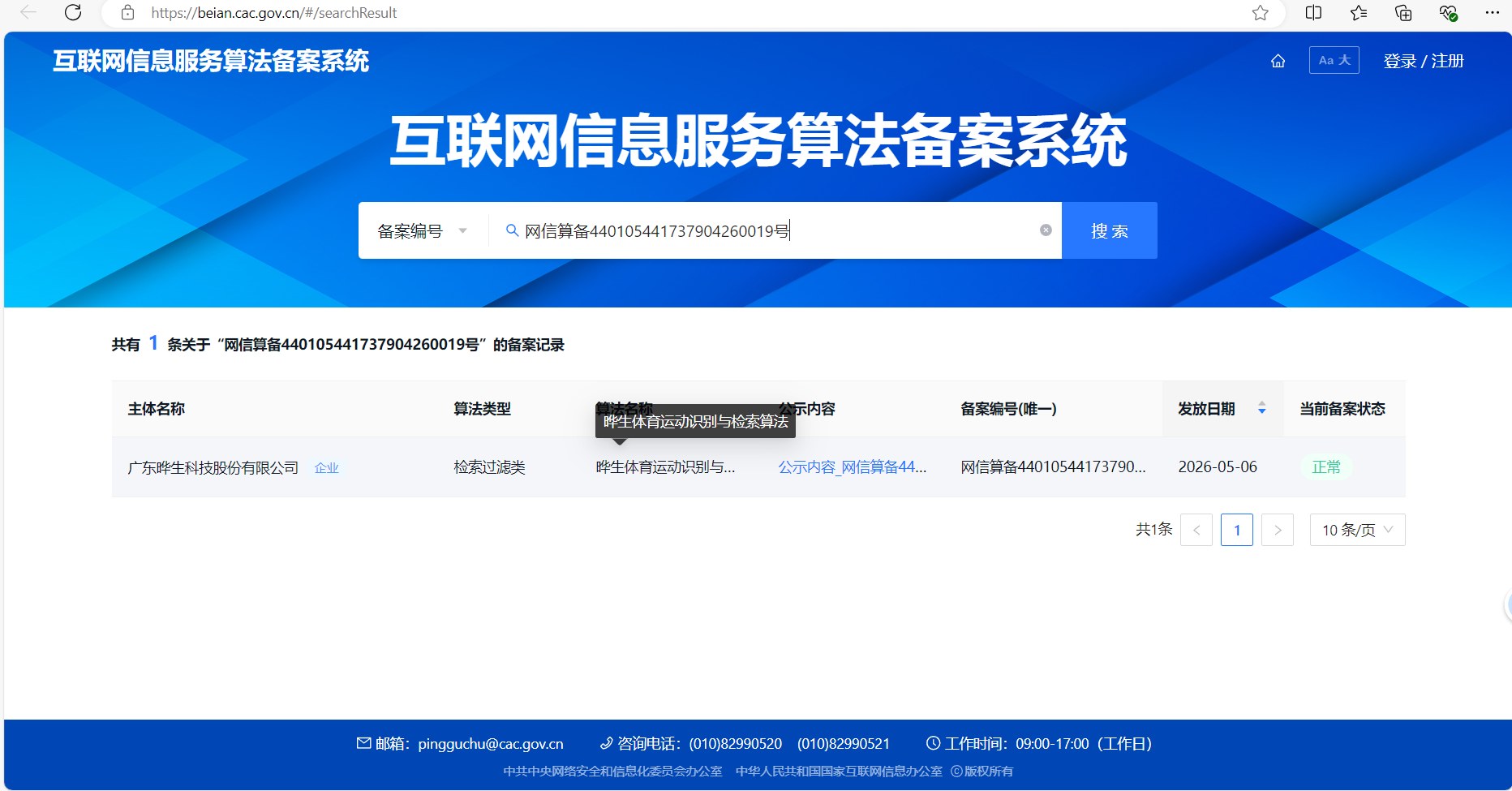1512x791 pixels.
Task: Click the browser back arrow
Action: pos(28,12)
